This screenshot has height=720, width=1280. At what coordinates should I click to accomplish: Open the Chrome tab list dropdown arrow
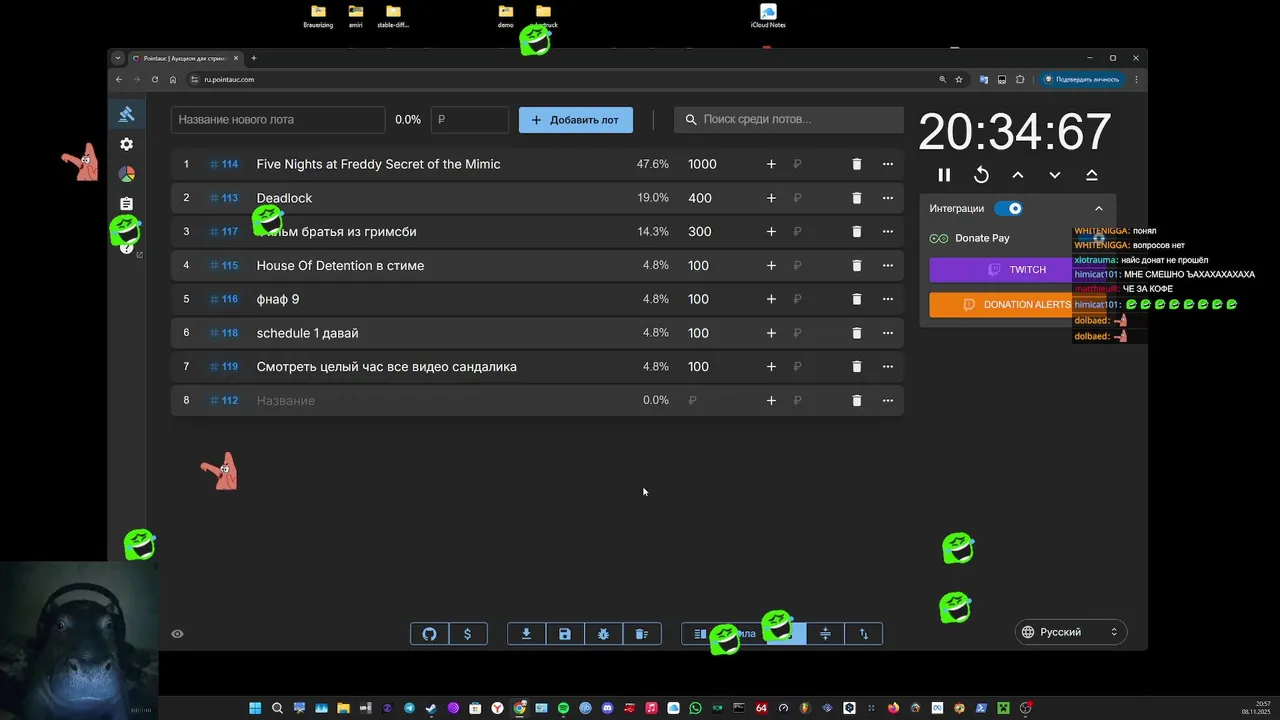pos(117,58)
